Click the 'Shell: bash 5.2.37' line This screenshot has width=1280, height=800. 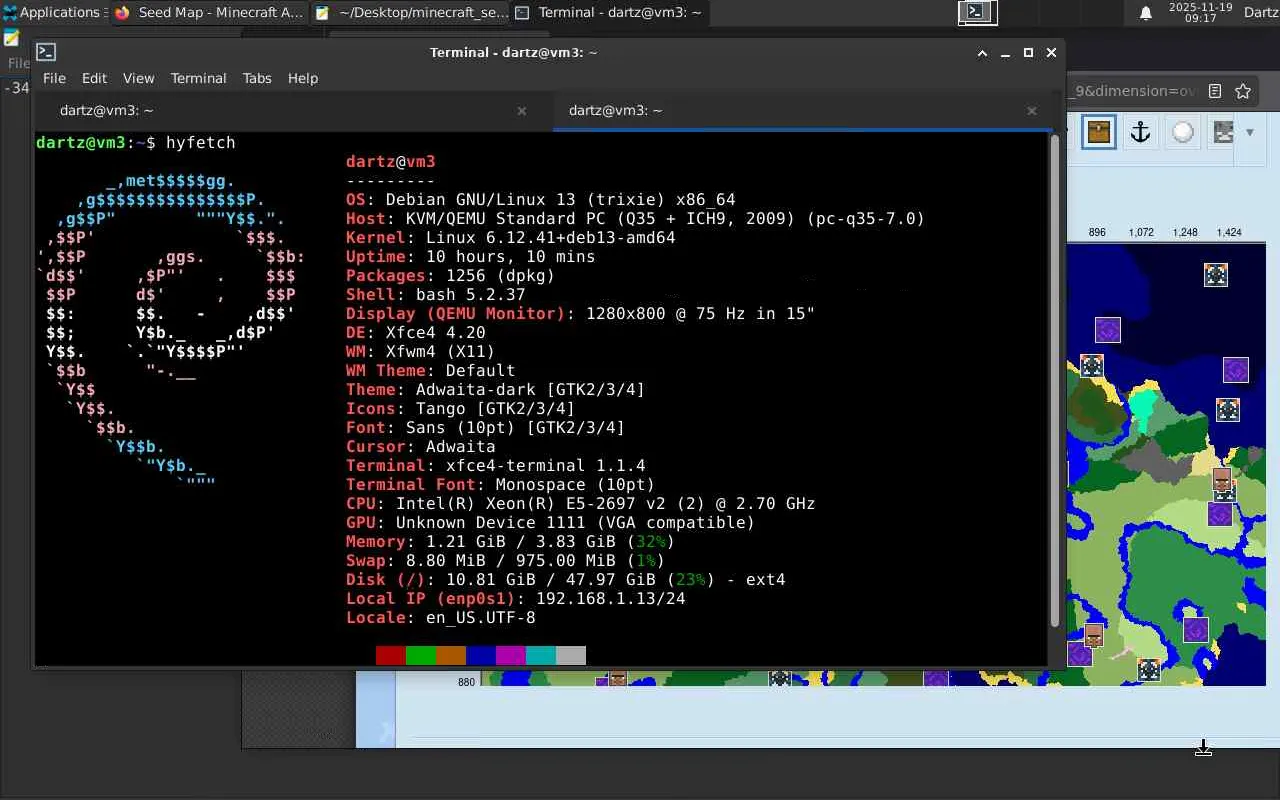(x=435, y=295)
